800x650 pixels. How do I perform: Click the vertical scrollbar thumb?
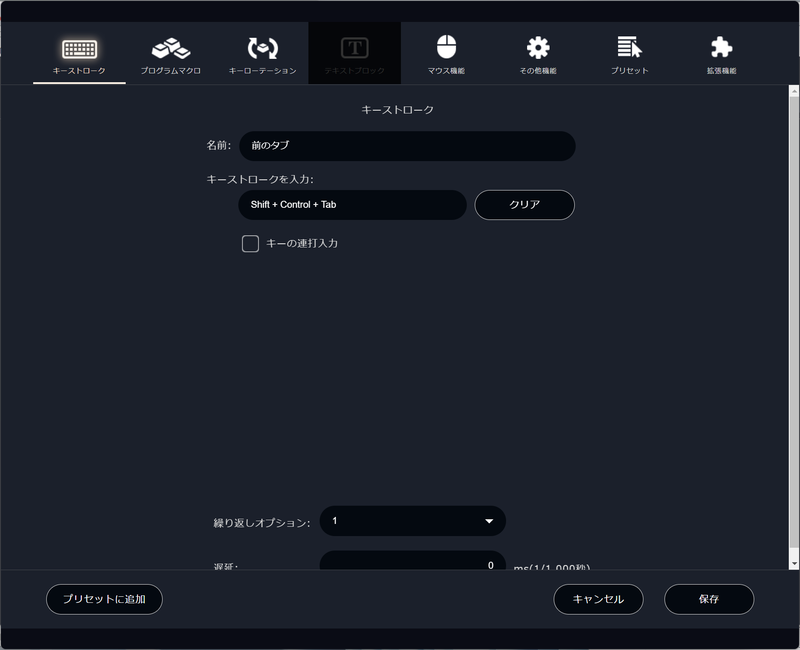click(794, 321)
